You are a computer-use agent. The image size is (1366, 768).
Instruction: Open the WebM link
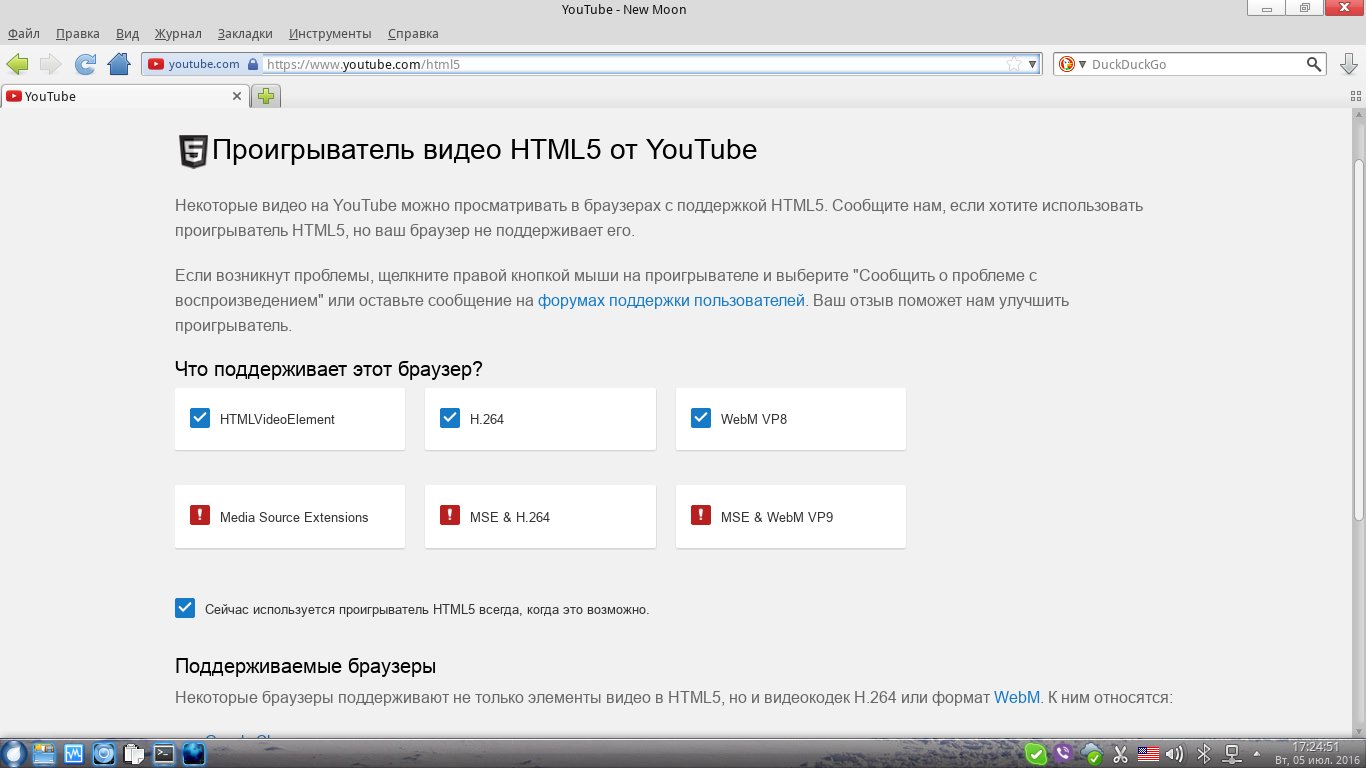coord(1017,697)
